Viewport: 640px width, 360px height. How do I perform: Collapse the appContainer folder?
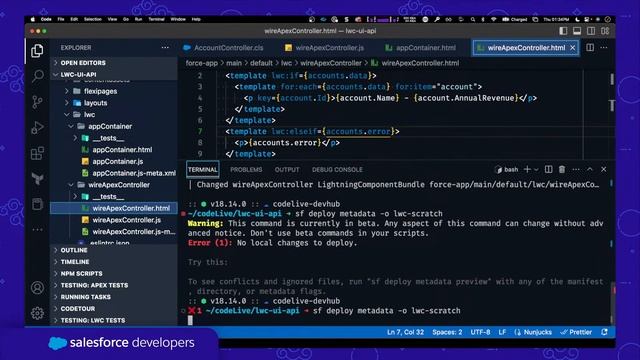click(x=114, y=127)
